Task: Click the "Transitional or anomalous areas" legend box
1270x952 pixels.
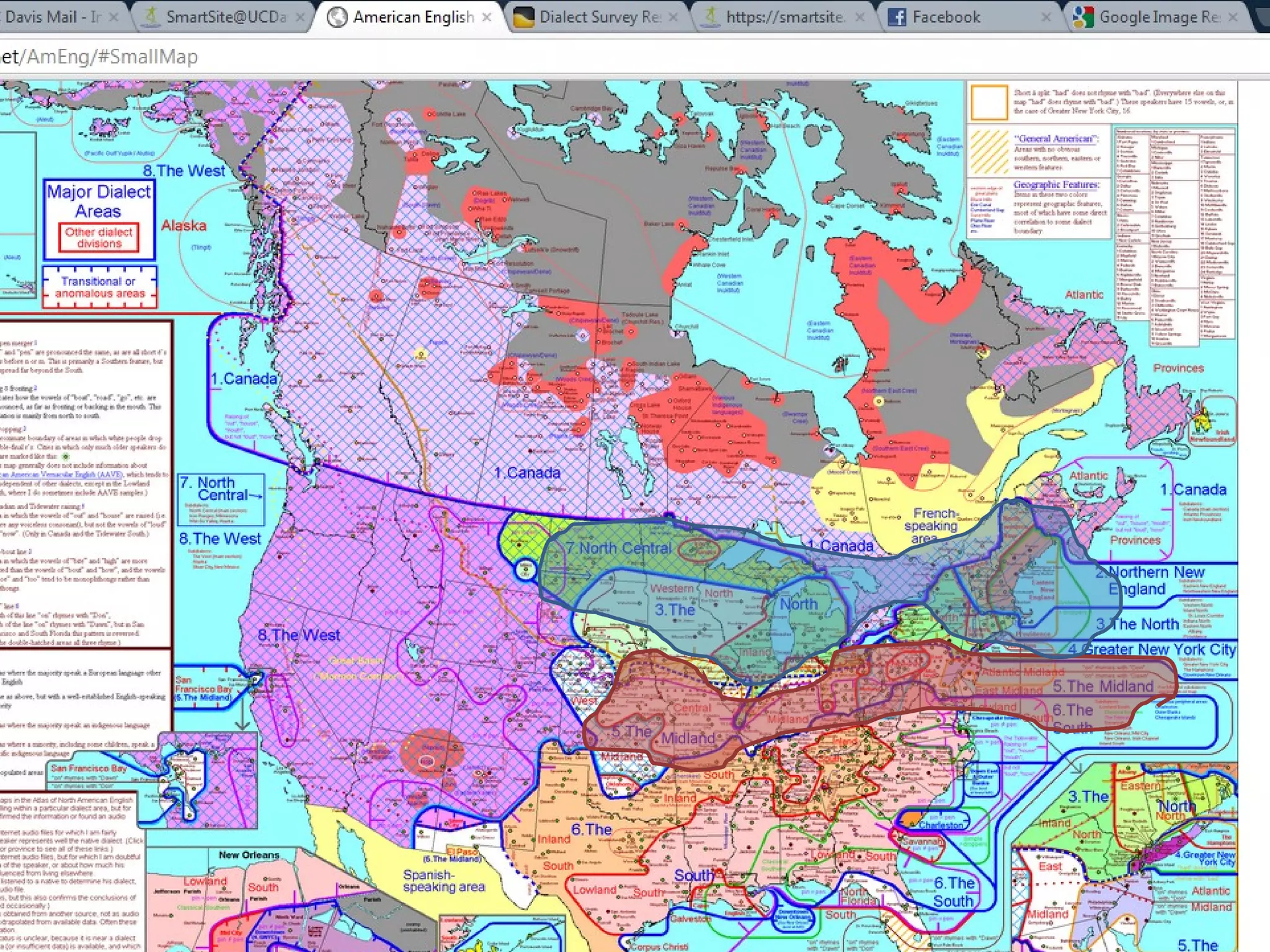Action: (x=99, y=287)
